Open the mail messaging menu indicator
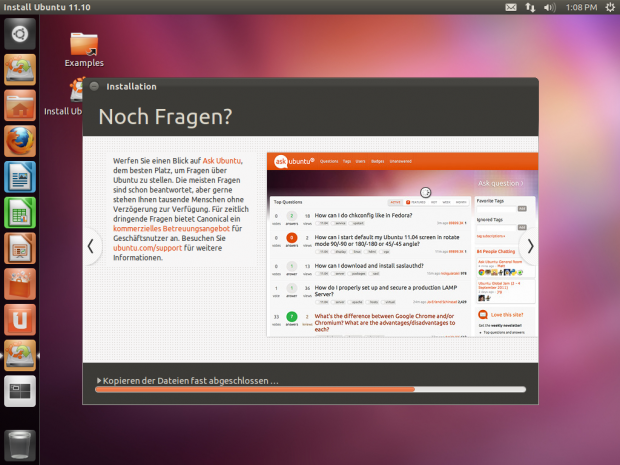Screen dimensions: 620x465 [x=511, y=7]
